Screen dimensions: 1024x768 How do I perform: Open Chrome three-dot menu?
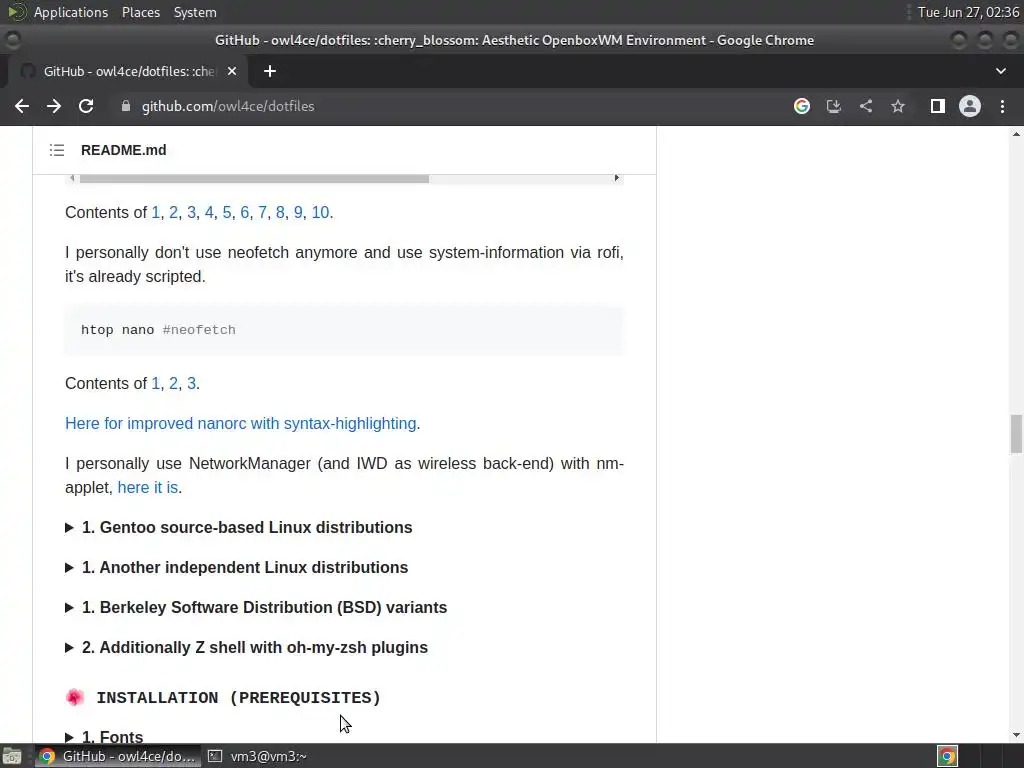point(1002,106)
